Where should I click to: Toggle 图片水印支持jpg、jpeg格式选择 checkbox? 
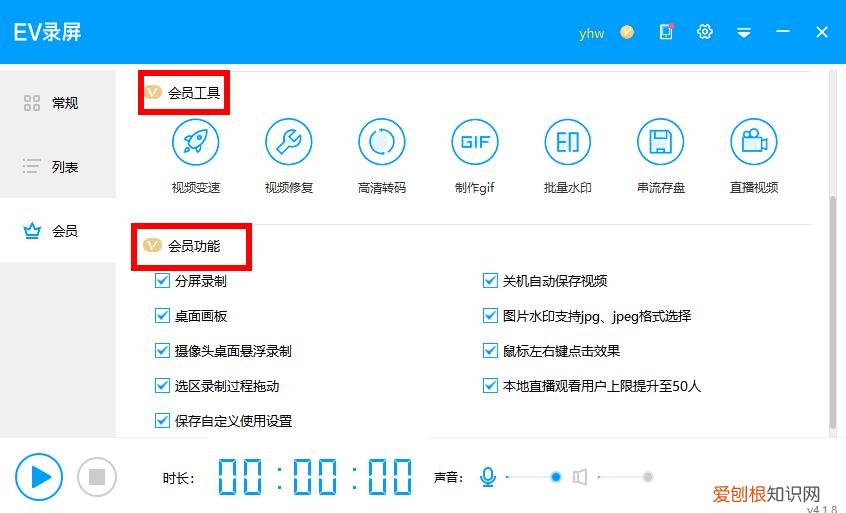click(490, 316)
